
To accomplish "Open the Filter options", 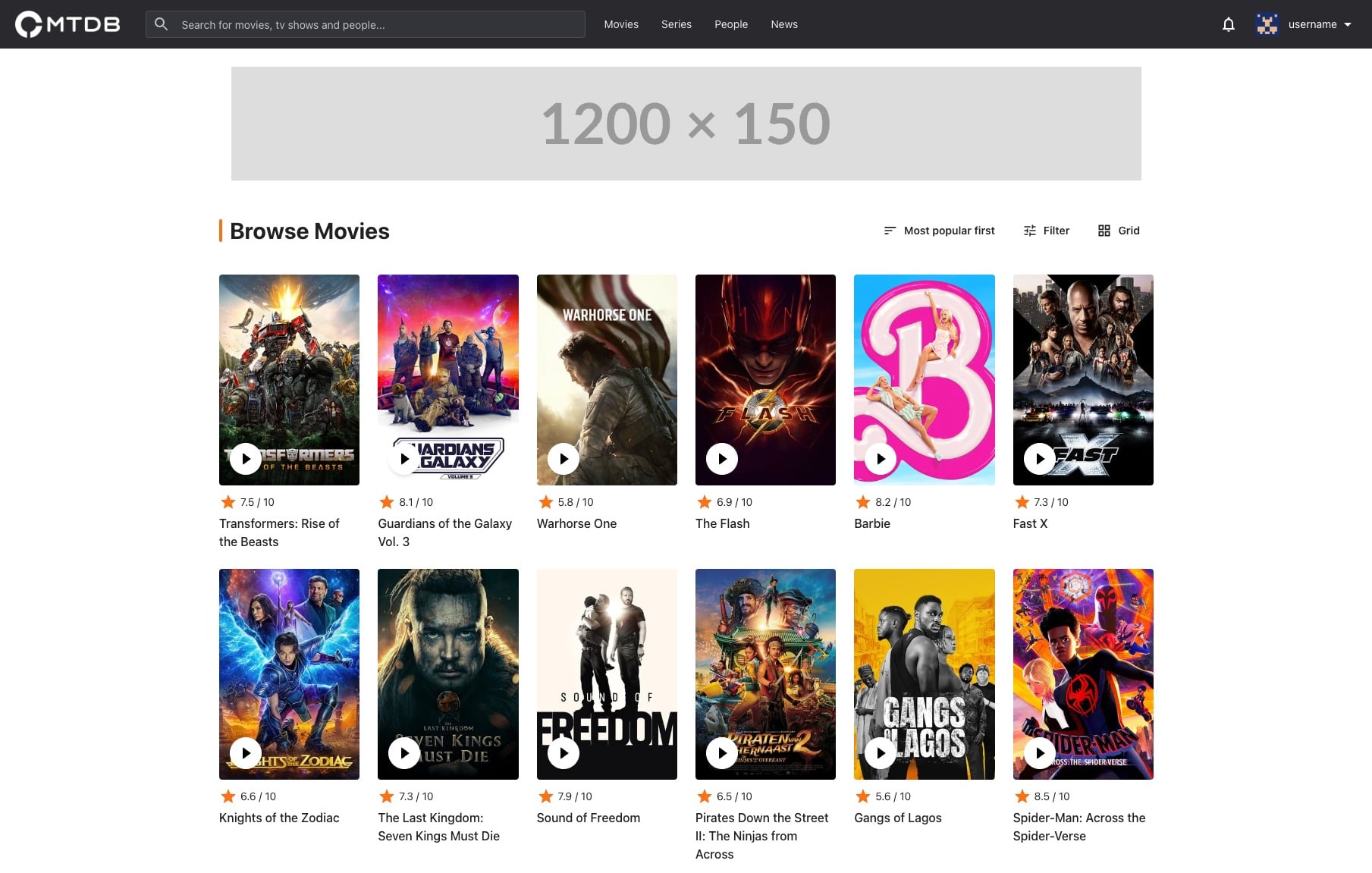I will [1046, 231].
